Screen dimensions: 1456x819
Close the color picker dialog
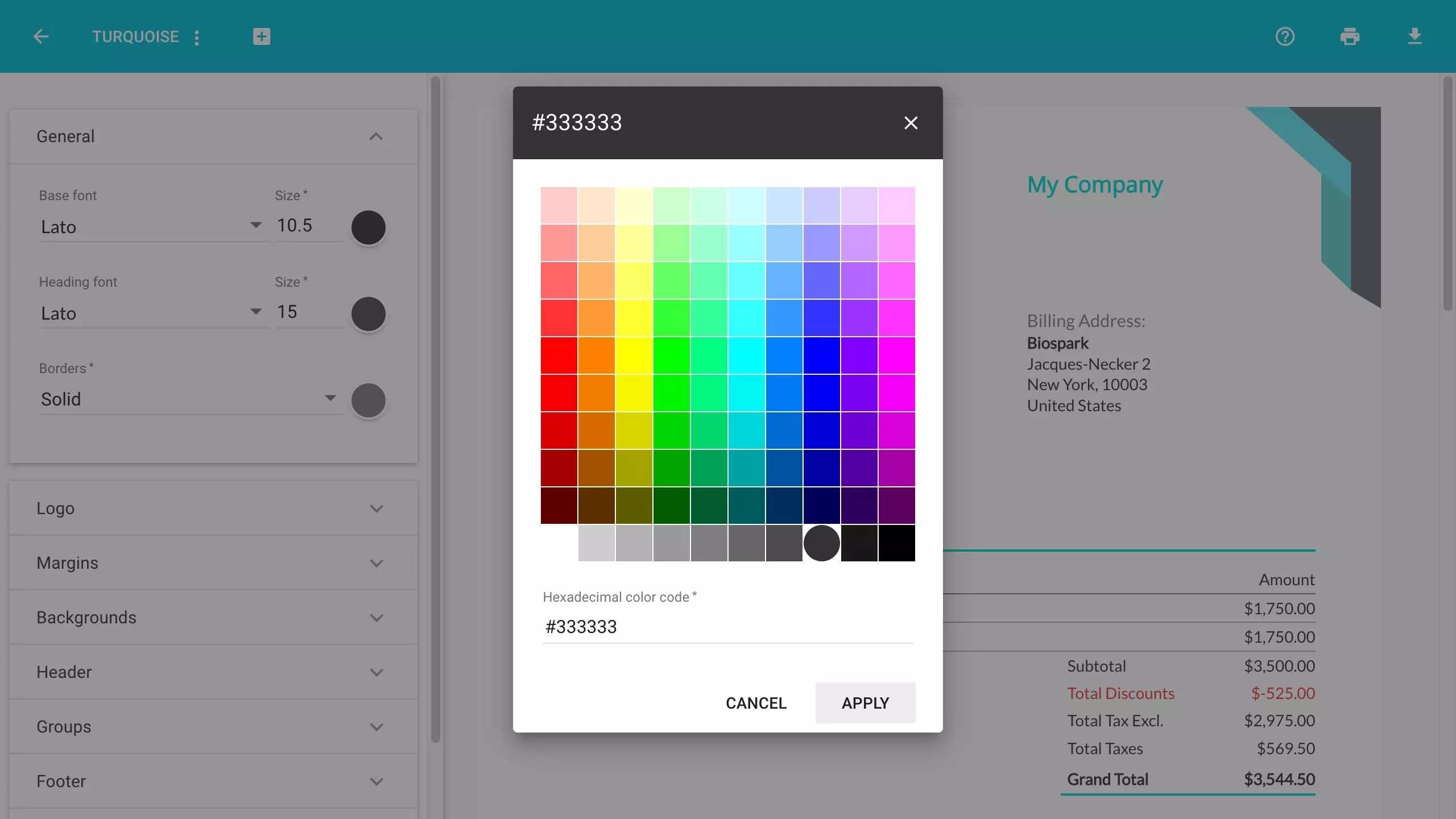[910, 122]
